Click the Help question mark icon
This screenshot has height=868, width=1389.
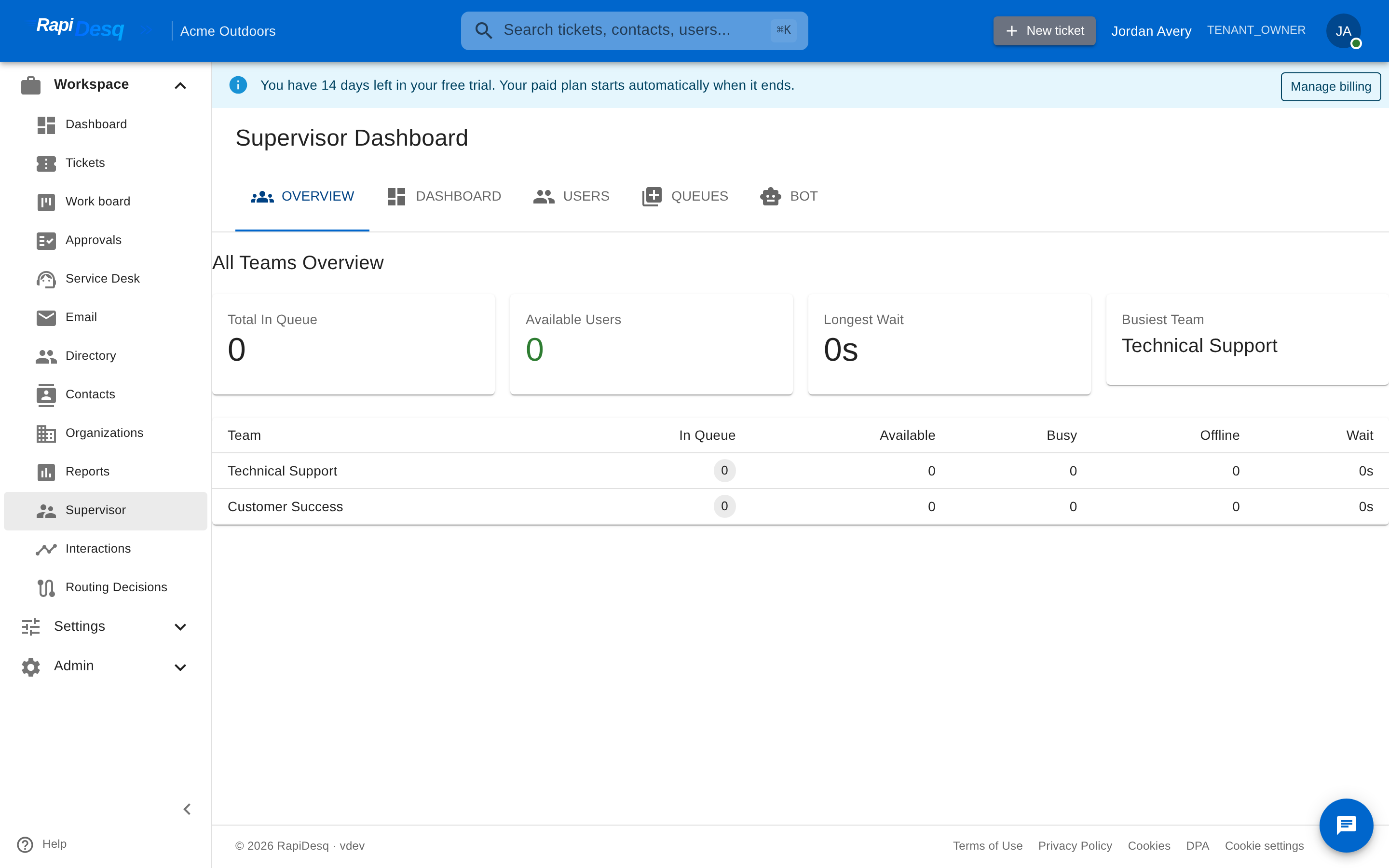coord(25,844)
